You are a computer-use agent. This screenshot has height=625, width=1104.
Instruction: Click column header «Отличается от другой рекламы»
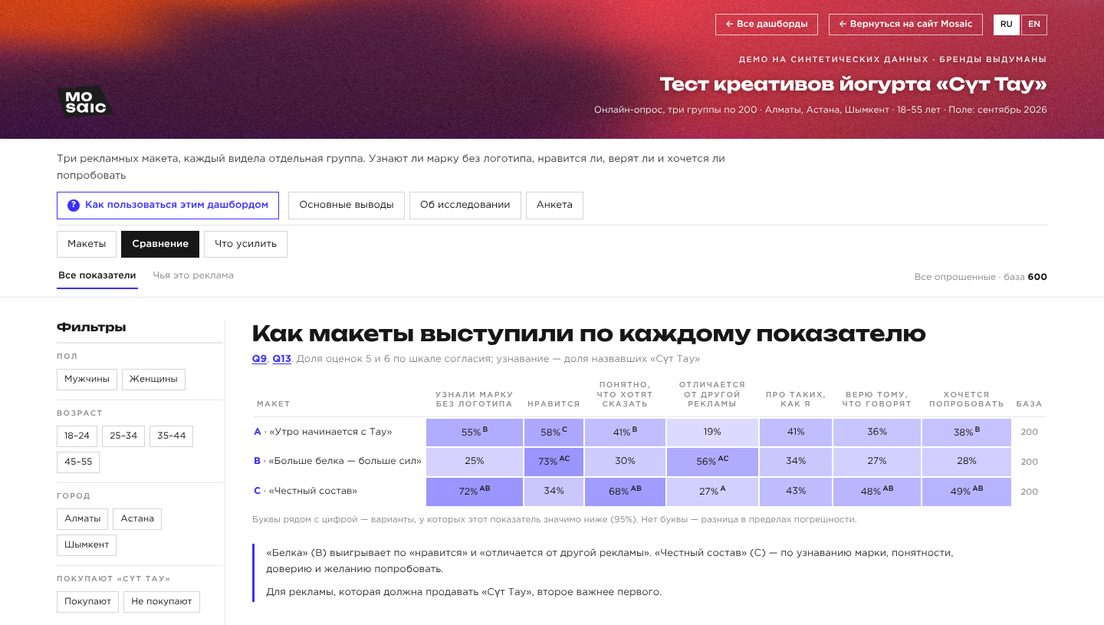712,394
